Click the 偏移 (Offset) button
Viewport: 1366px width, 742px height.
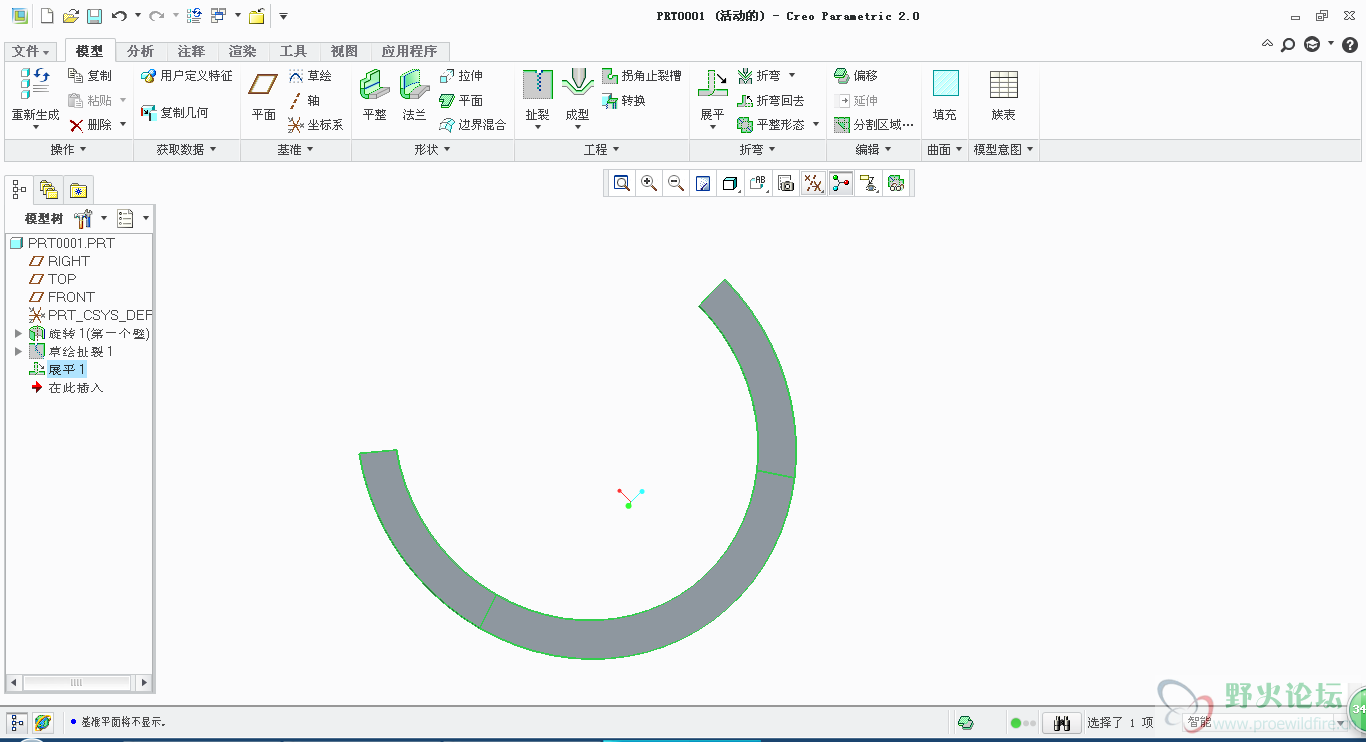[856, 76]
